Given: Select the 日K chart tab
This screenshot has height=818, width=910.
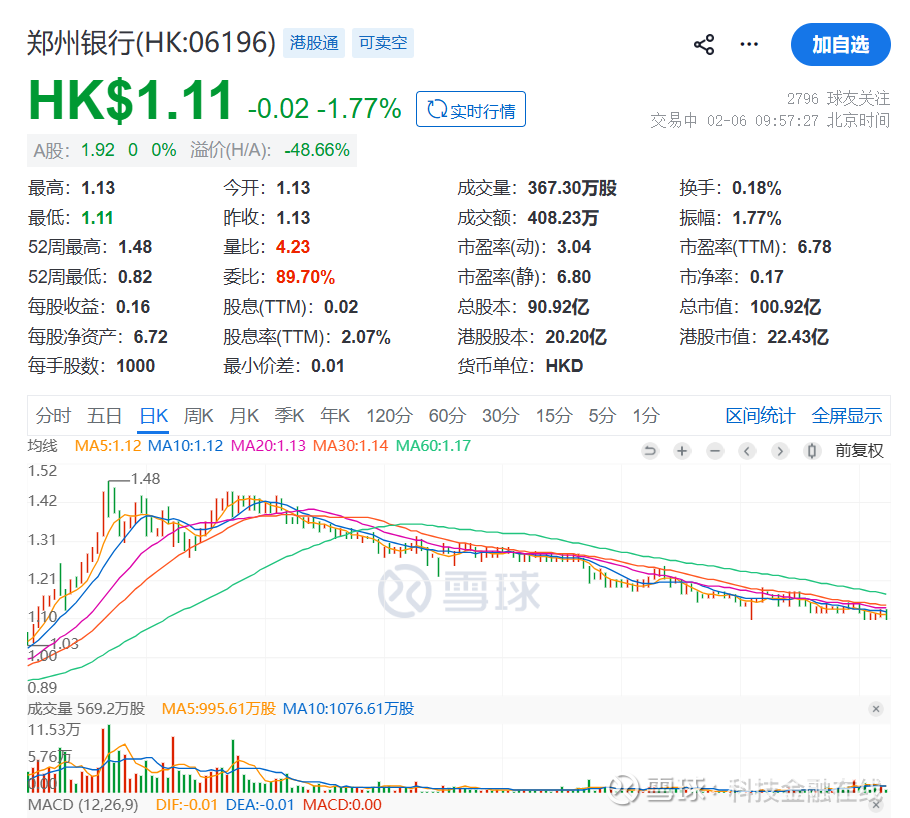Looking at the screenshot, I should tap(154, 416).
